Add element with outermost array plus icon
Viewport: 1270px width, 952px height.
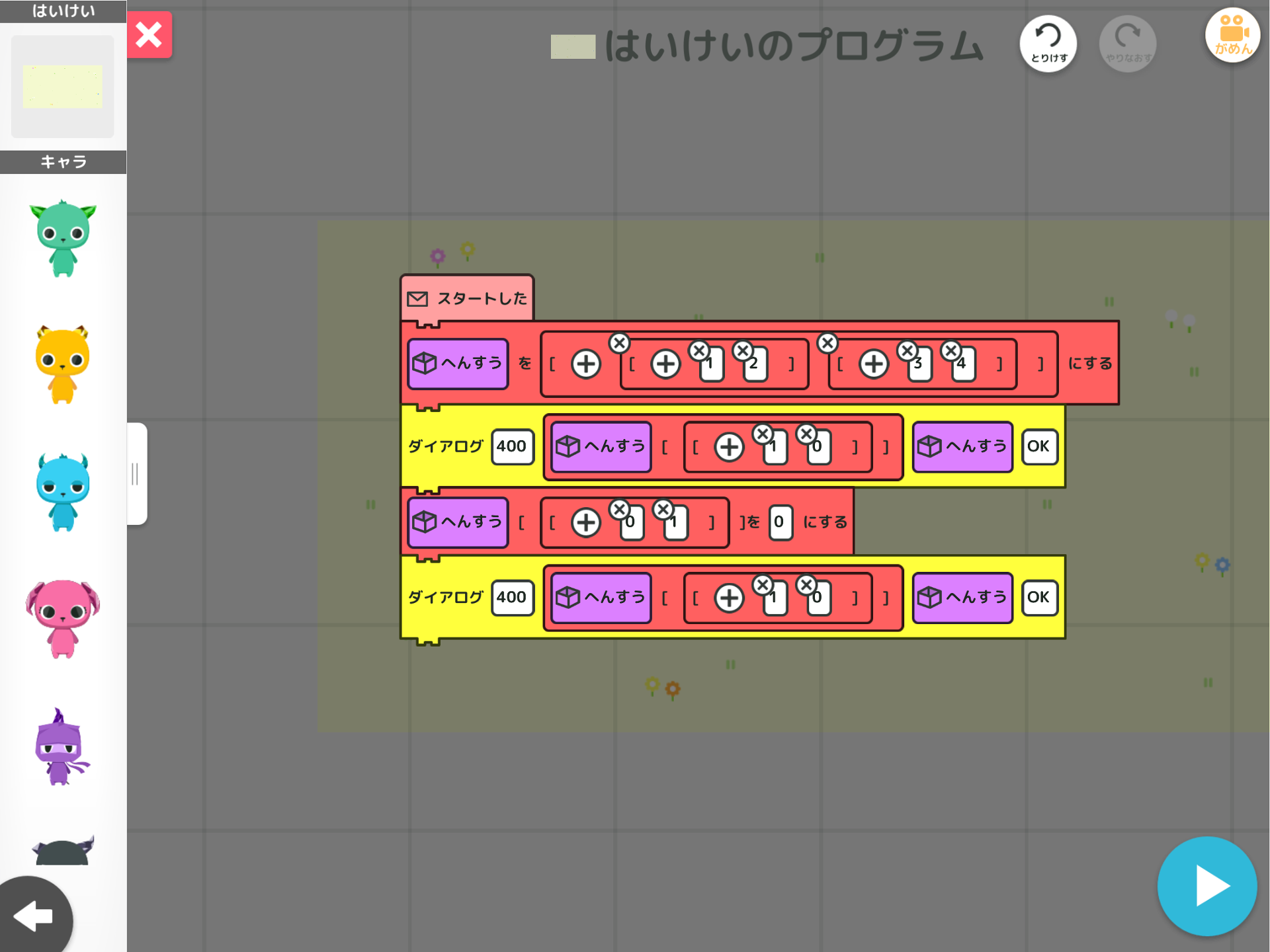point(586,364)
